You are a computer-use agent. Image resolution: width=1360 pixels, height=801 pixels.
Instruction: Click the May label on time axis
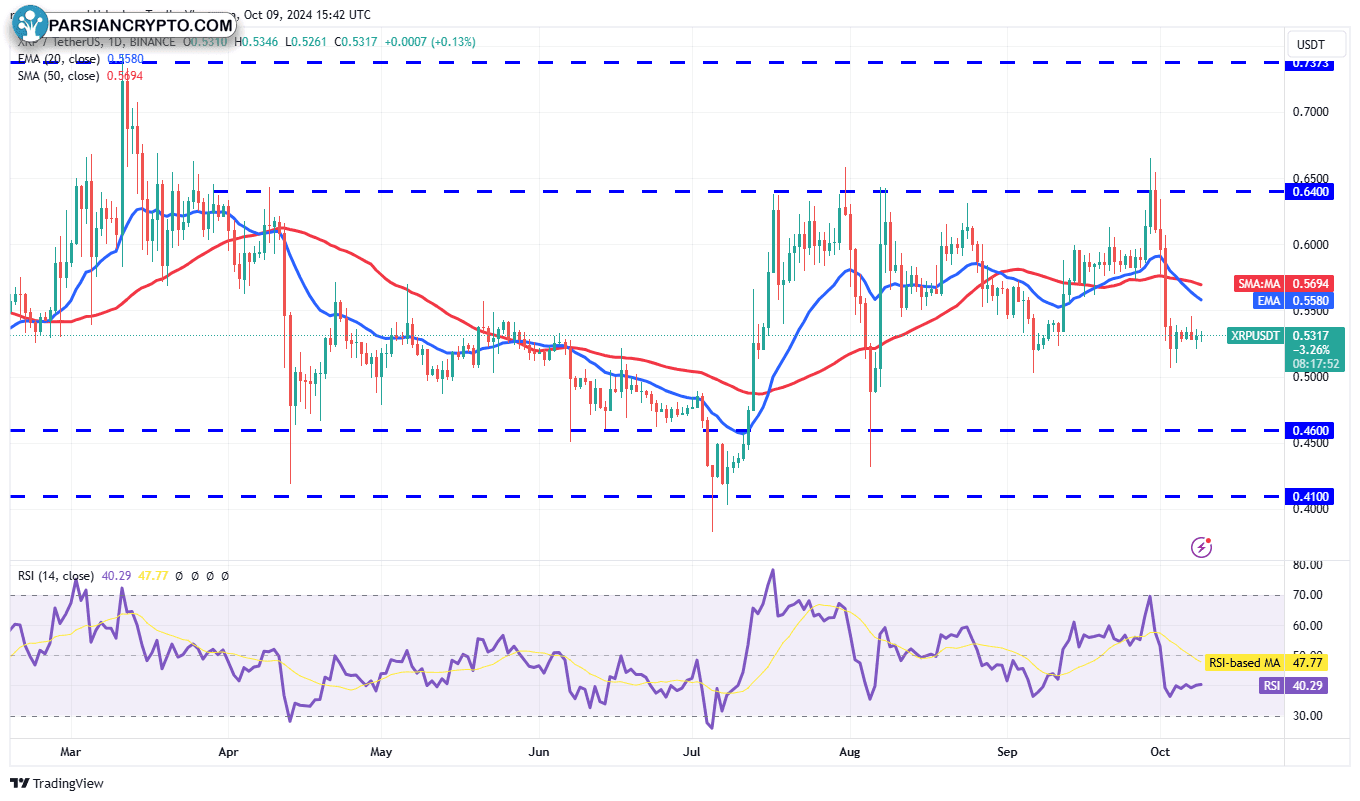tap(381, 750)
